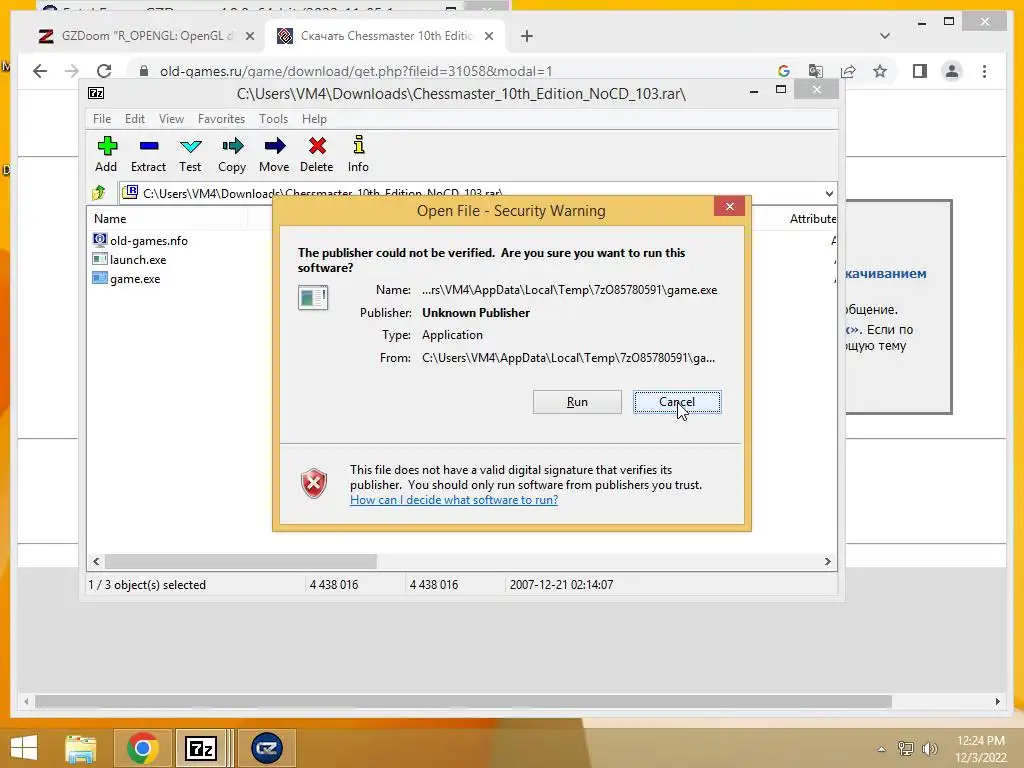The image size is (1024, 768).
Task: Open Chrome tab search chevron
Action: tap(884, 36)
